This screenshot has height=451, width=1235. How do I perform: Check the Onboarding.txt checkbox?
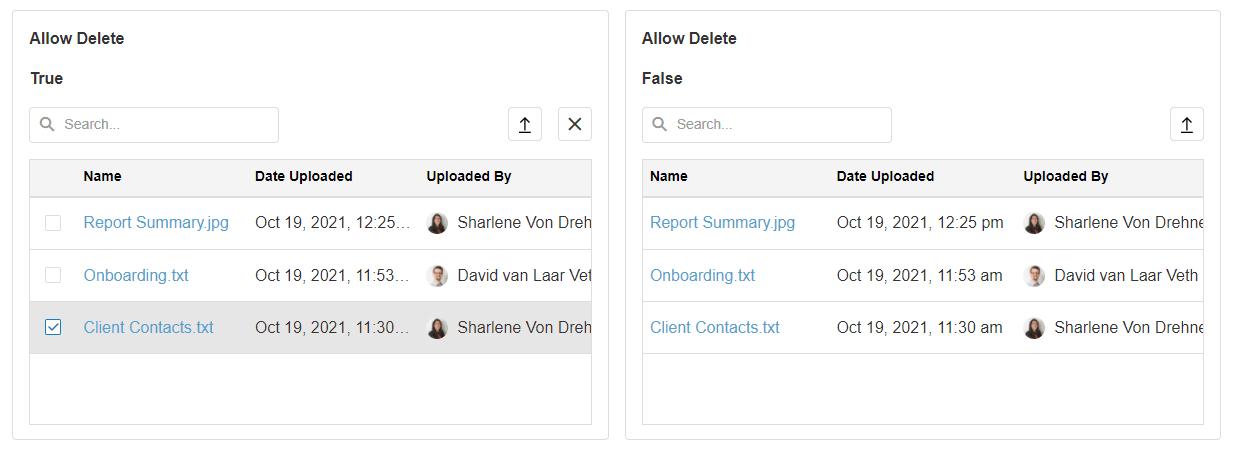[x=53, y=276]
